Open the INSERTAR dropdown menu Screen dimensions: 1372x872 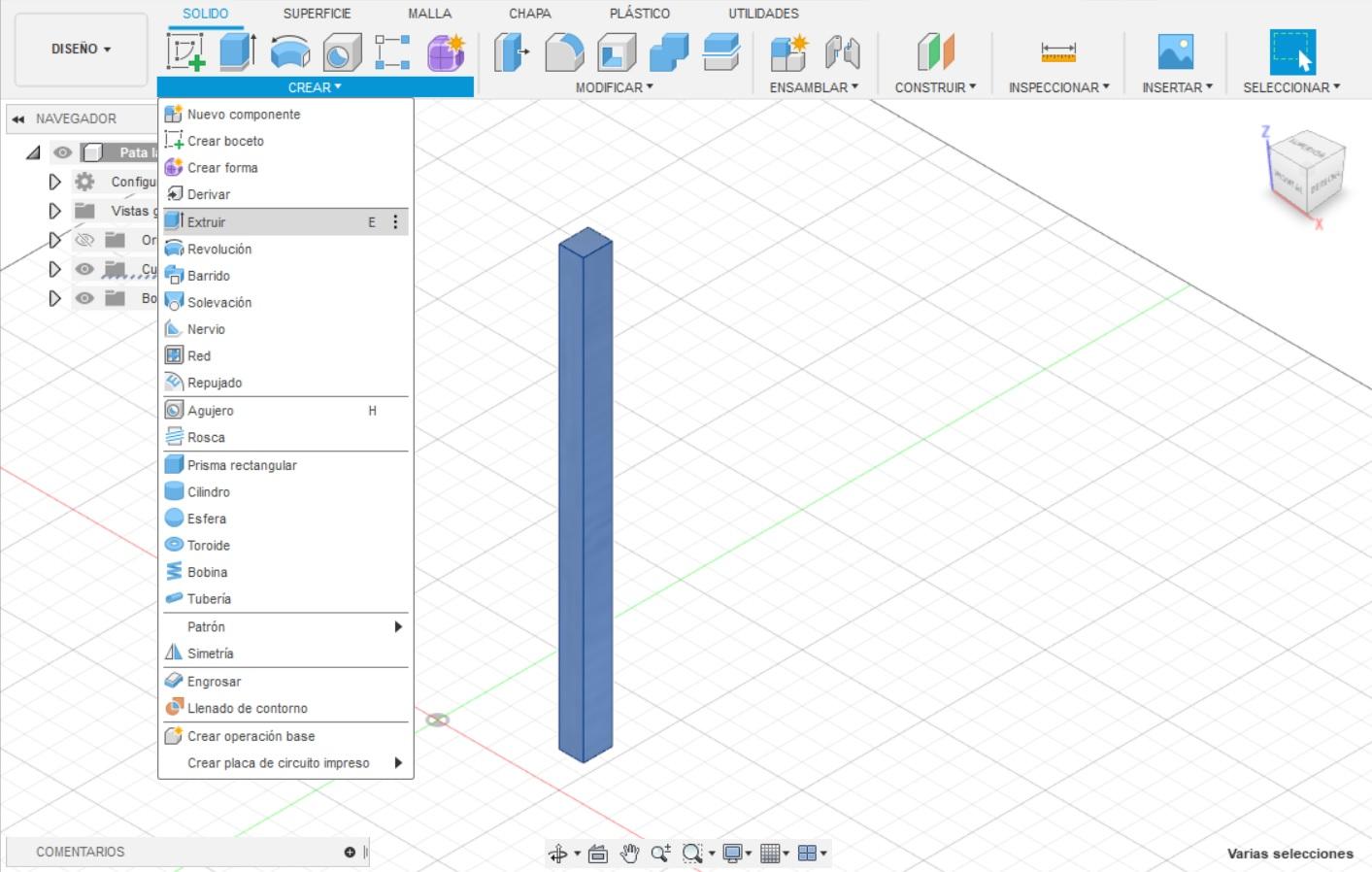[1177, 87]
